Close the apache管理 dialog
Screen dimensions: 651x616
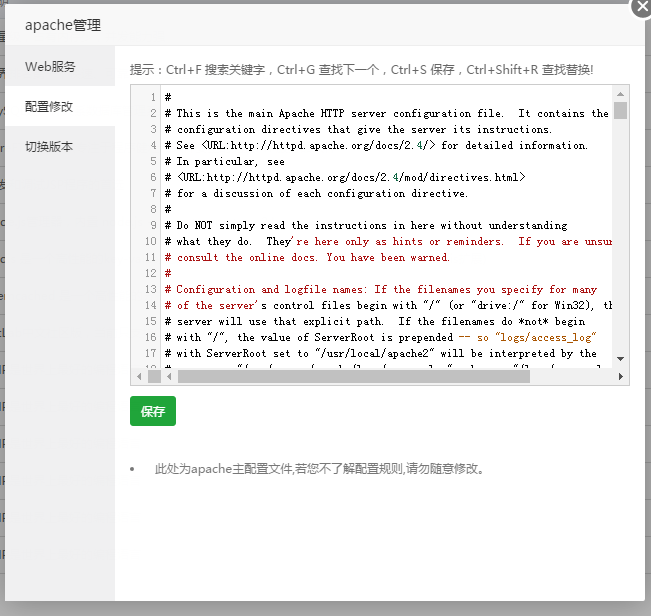pyautogui.click(x=642, y=7)
